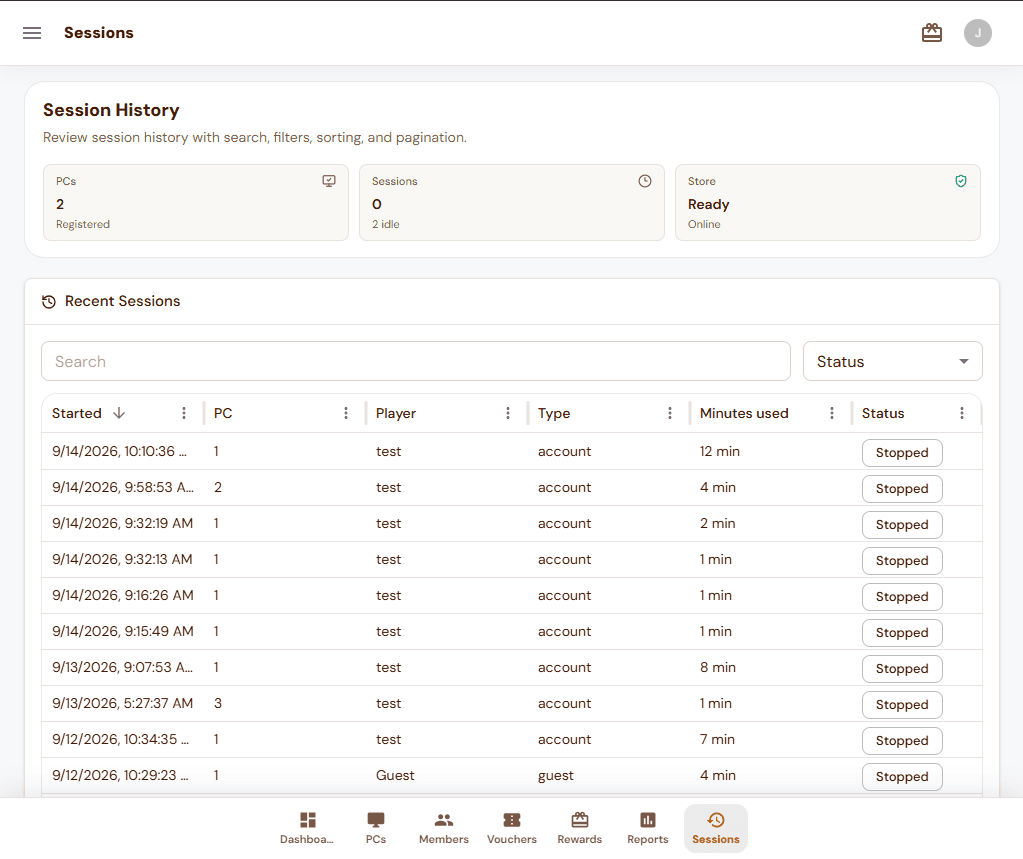Open the user avatar J menu
This screenshot has width=1023, height=859.
point(977,33)
